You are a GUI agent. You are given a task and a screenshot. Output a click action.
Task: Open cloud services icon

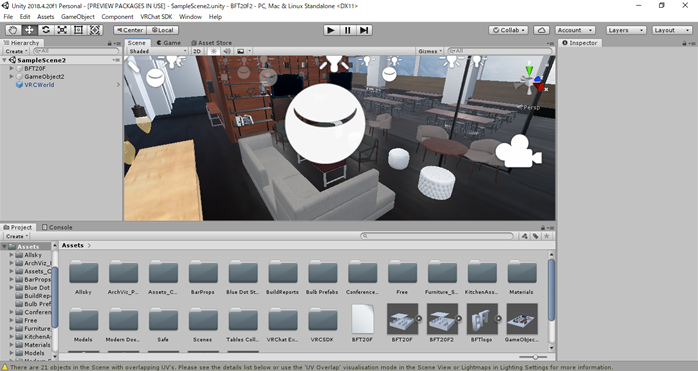point(541,30)
